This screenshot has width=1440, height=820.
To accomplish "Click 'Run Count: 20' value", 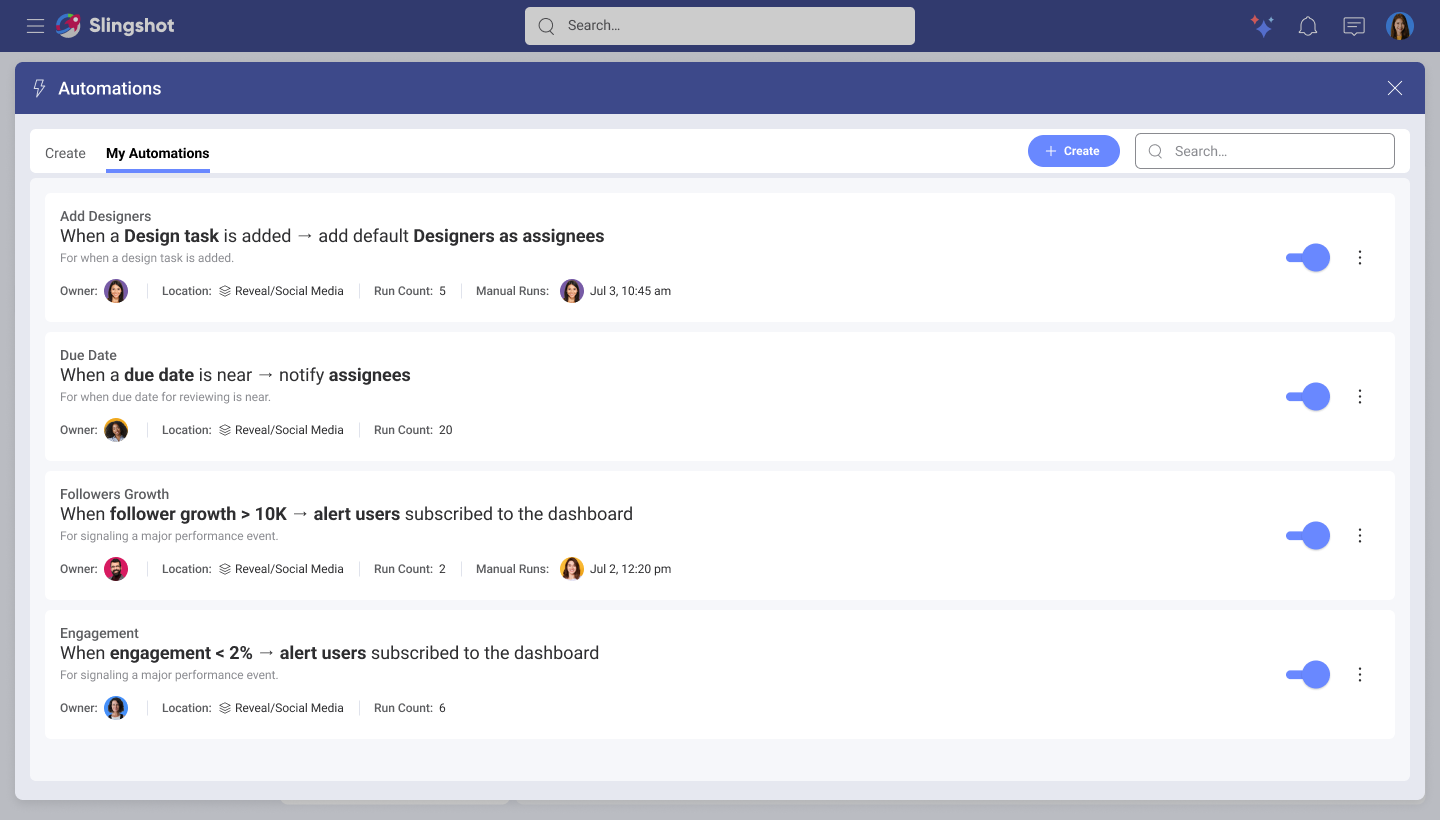I will point(413,430).
